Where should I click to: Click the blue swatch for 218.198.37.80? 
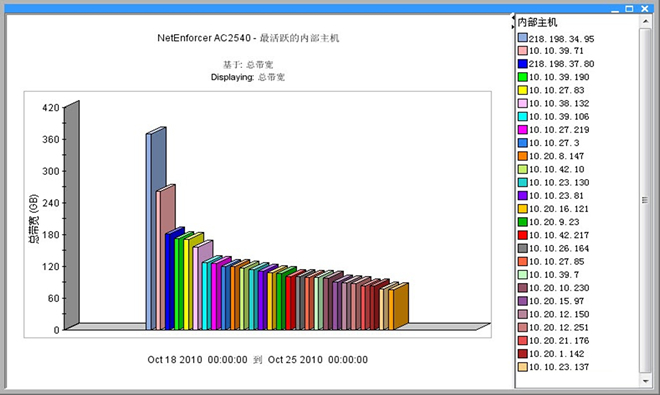tap(522, 64)
